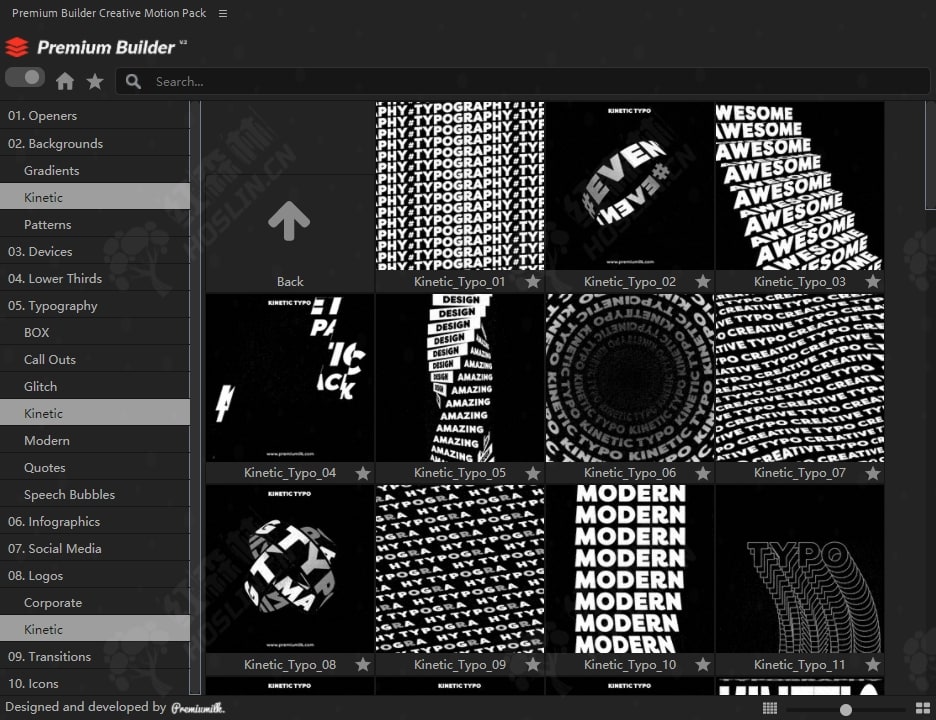Switch to small grid view icon
This screenshot has height=720, width=936.
tap(770, 708)
